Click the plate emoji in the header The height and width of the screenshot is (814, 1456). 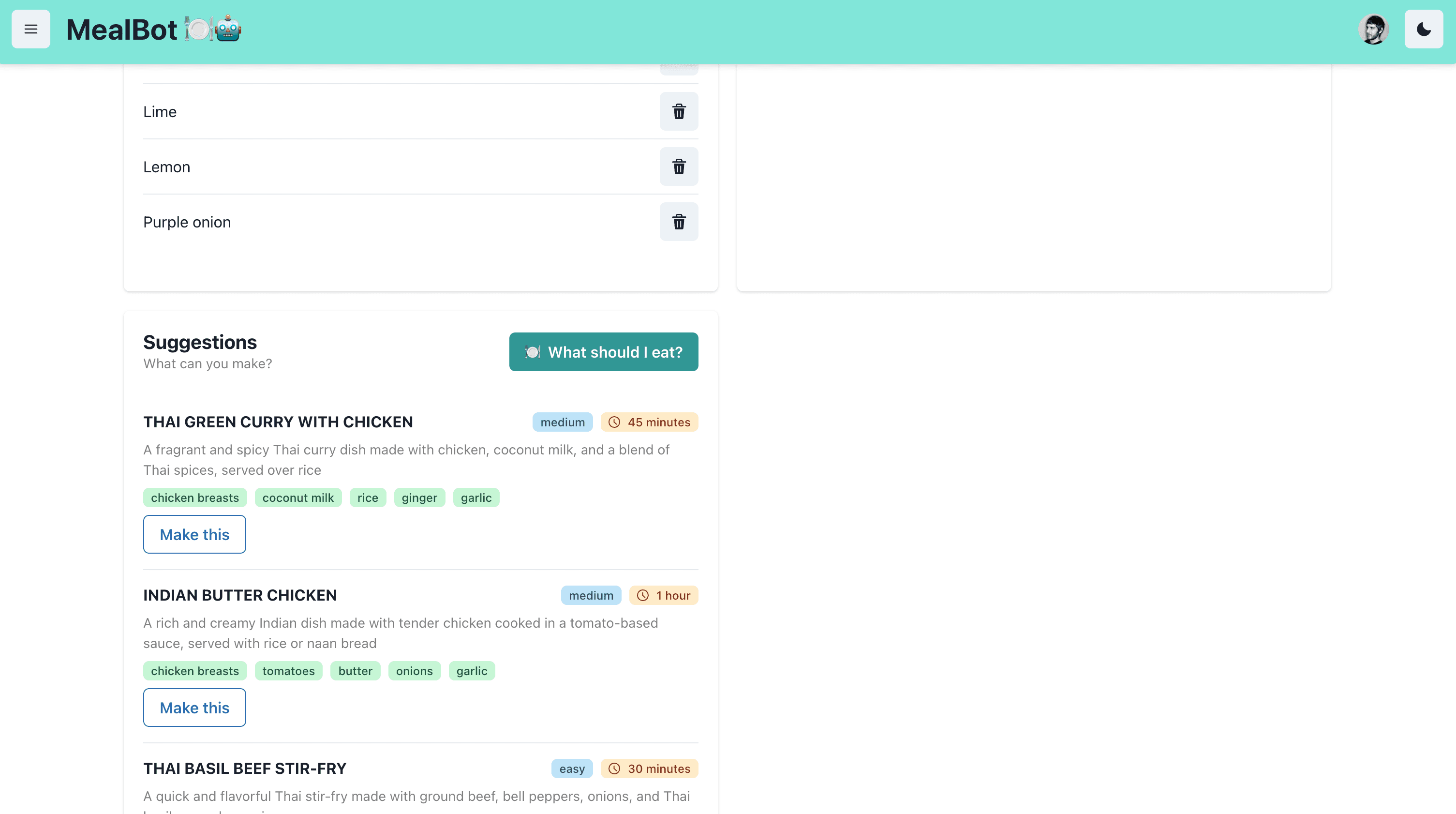coord(199,29)
